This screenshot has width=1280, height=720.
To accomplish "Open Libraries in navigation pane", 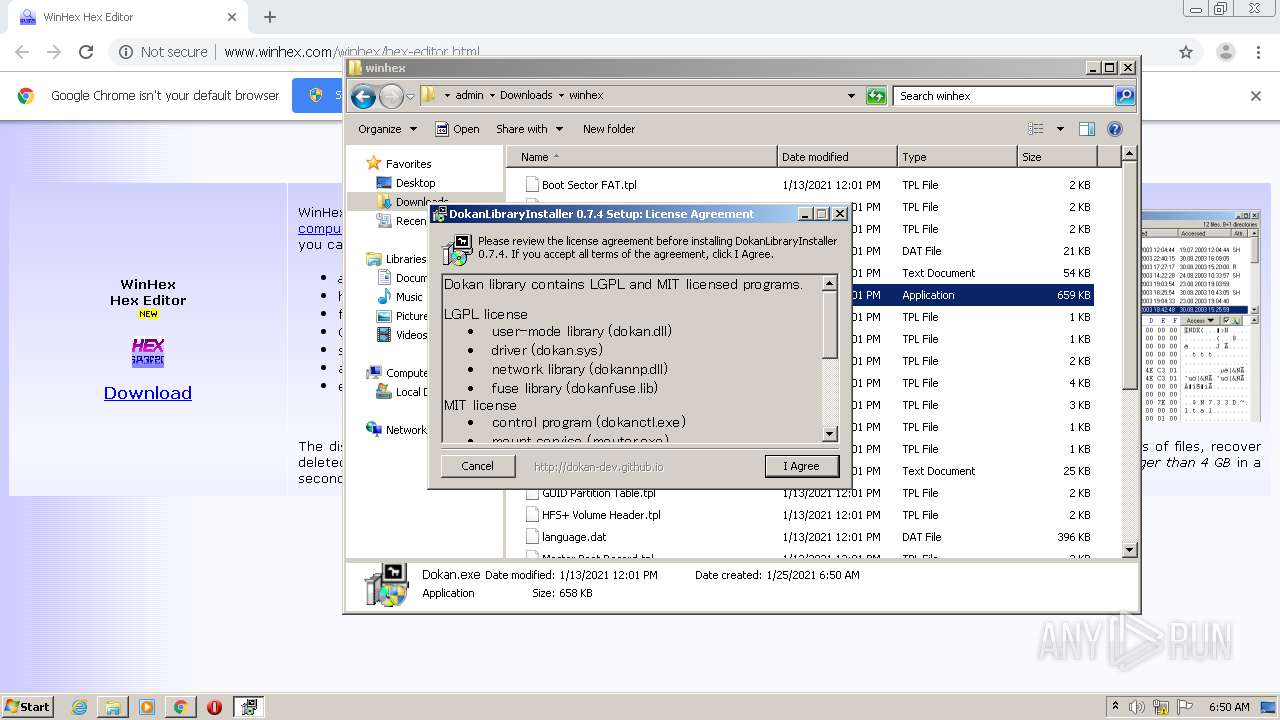I will click(405, 259).
